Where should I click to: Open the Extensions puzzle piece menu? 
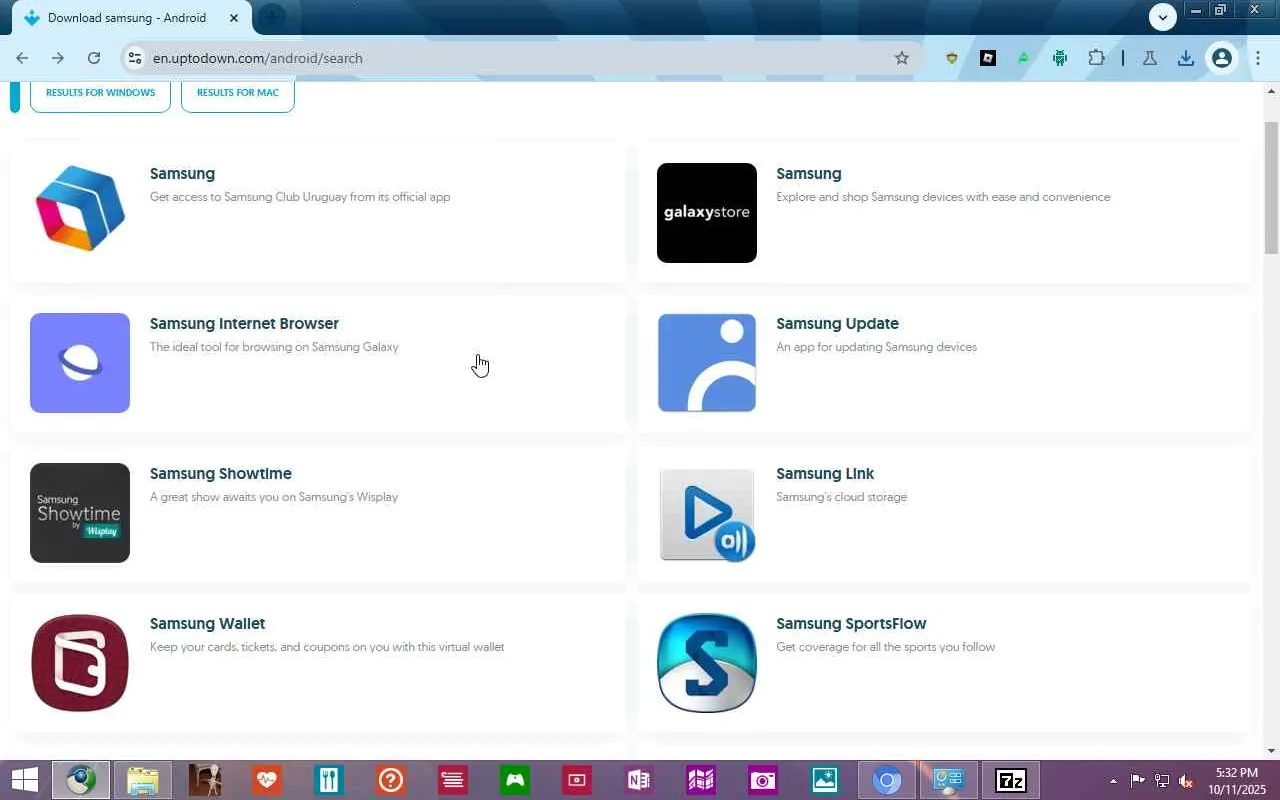pyautogui.click(x=1097, y=58)
